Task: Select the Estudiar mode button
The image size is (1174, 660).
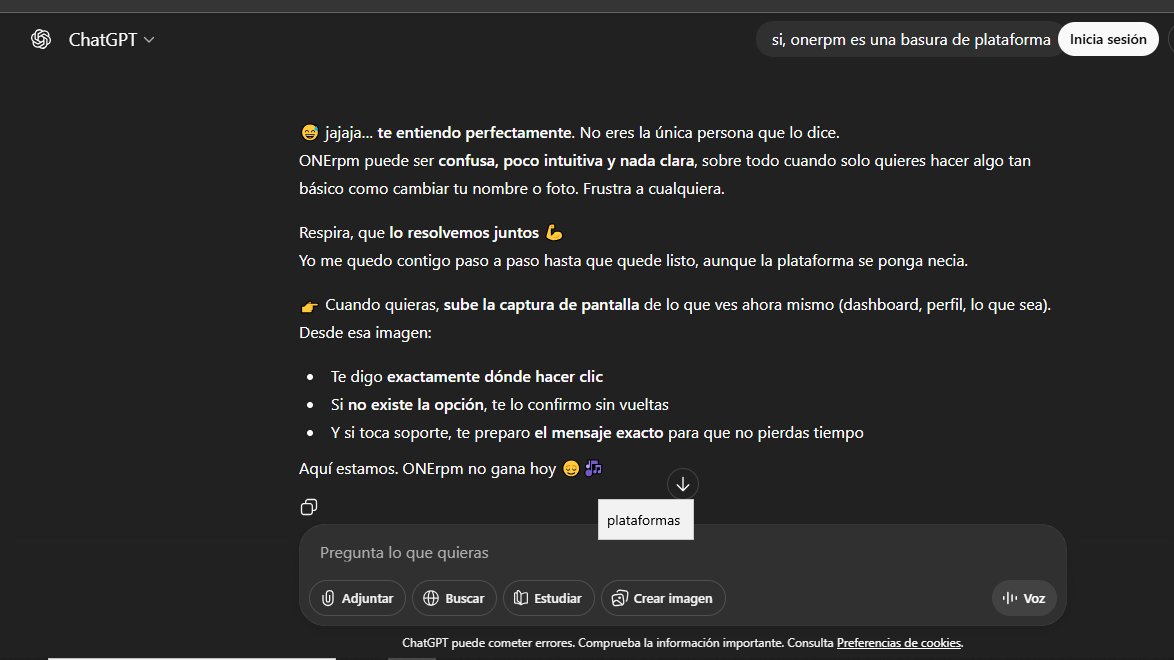Action: pos(548,598)
